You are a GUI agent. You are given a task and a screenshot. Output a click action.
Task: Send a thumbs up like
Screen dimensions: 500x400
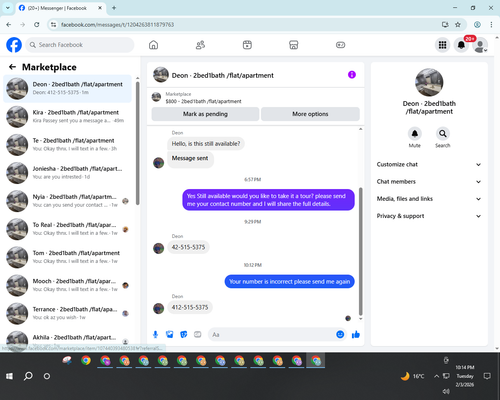point(356,334)
